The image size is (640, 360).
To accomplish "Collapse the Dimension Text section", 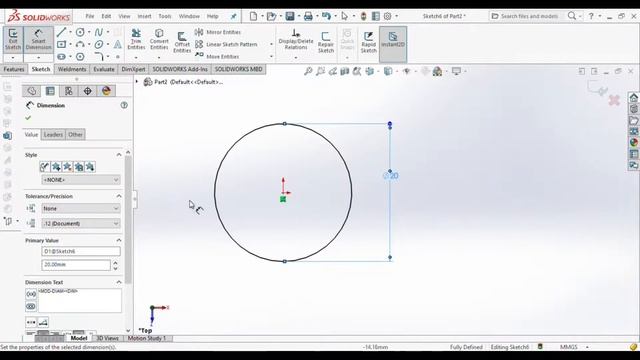I will tap(119, 282).
